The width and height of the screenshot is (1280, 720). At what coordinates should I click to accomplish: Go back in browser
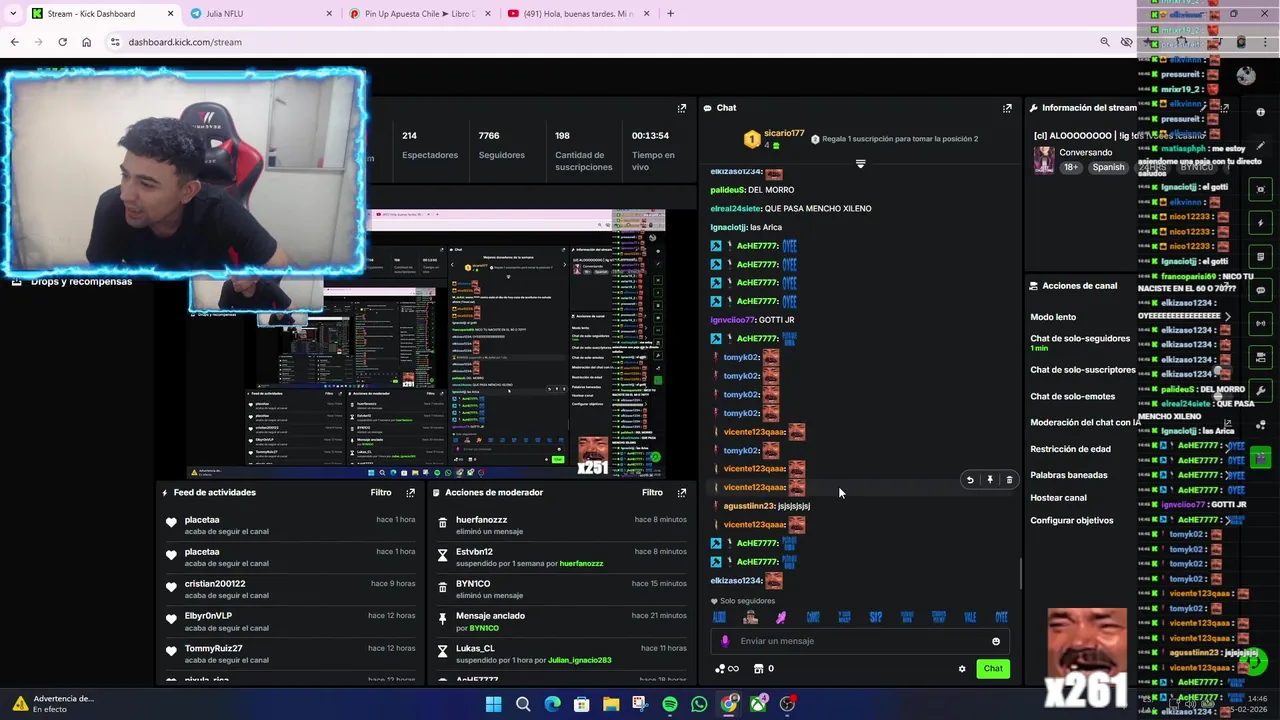(x=14, y=42)
